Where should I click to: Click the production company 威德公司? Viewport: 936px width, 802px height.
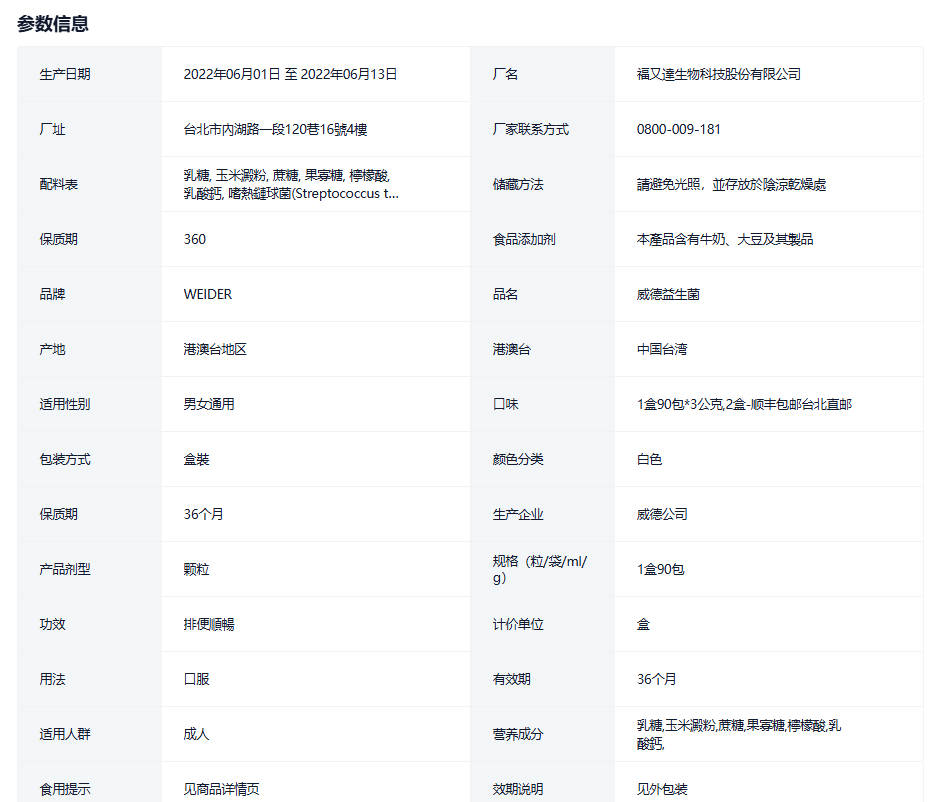662,514
